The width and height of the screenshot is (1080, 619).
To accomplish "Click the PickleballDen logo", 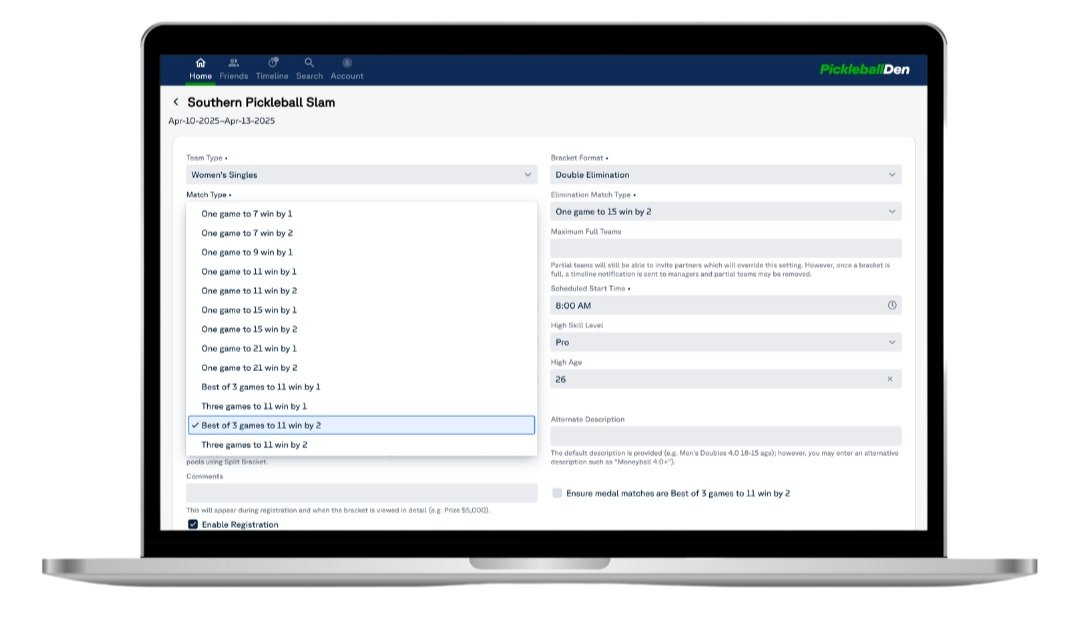I will click(864, 69).
